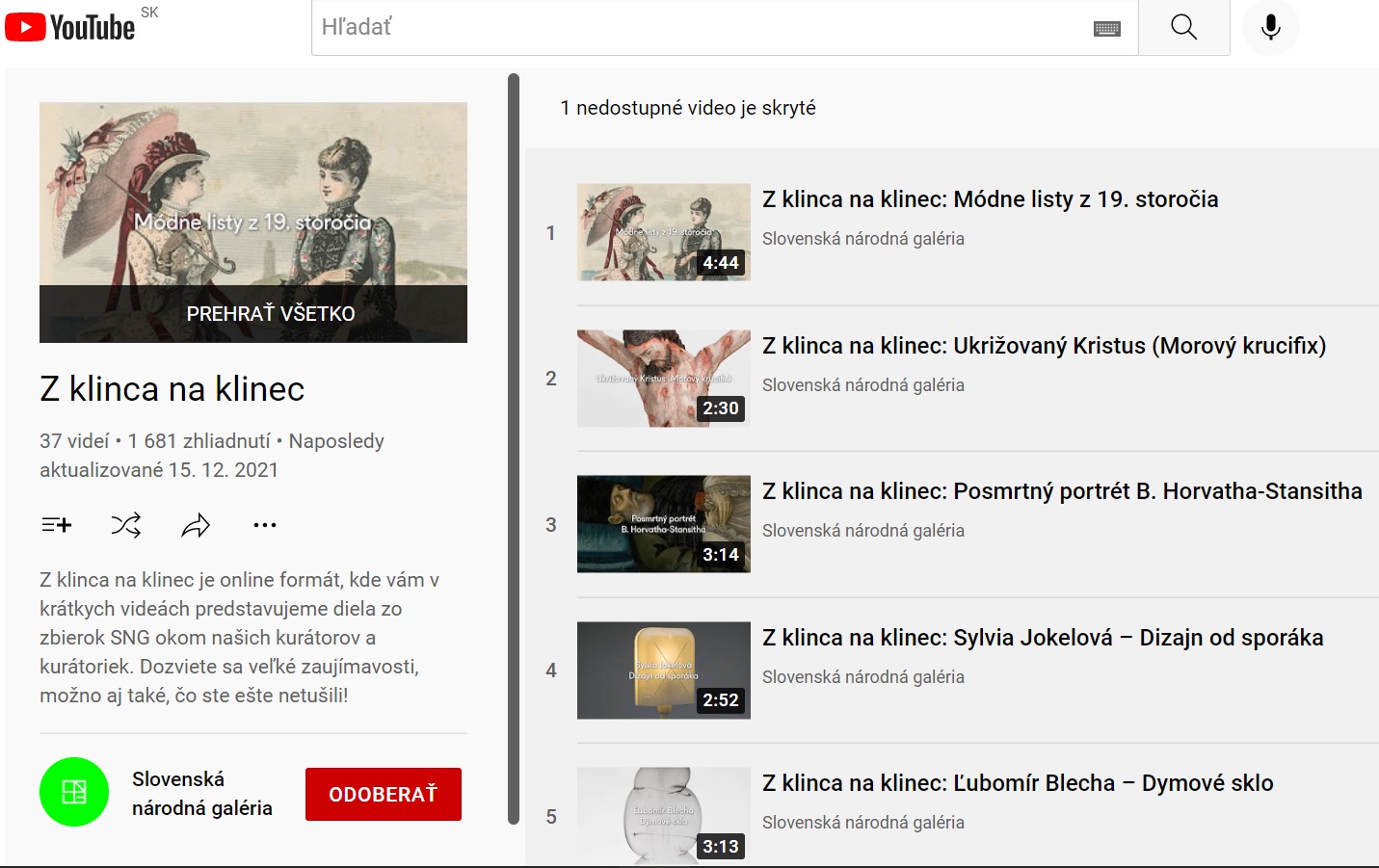
Task: Shuffle the Z klinca na klinec playlist
Action: pyautogui.click(x=126, y=525)
